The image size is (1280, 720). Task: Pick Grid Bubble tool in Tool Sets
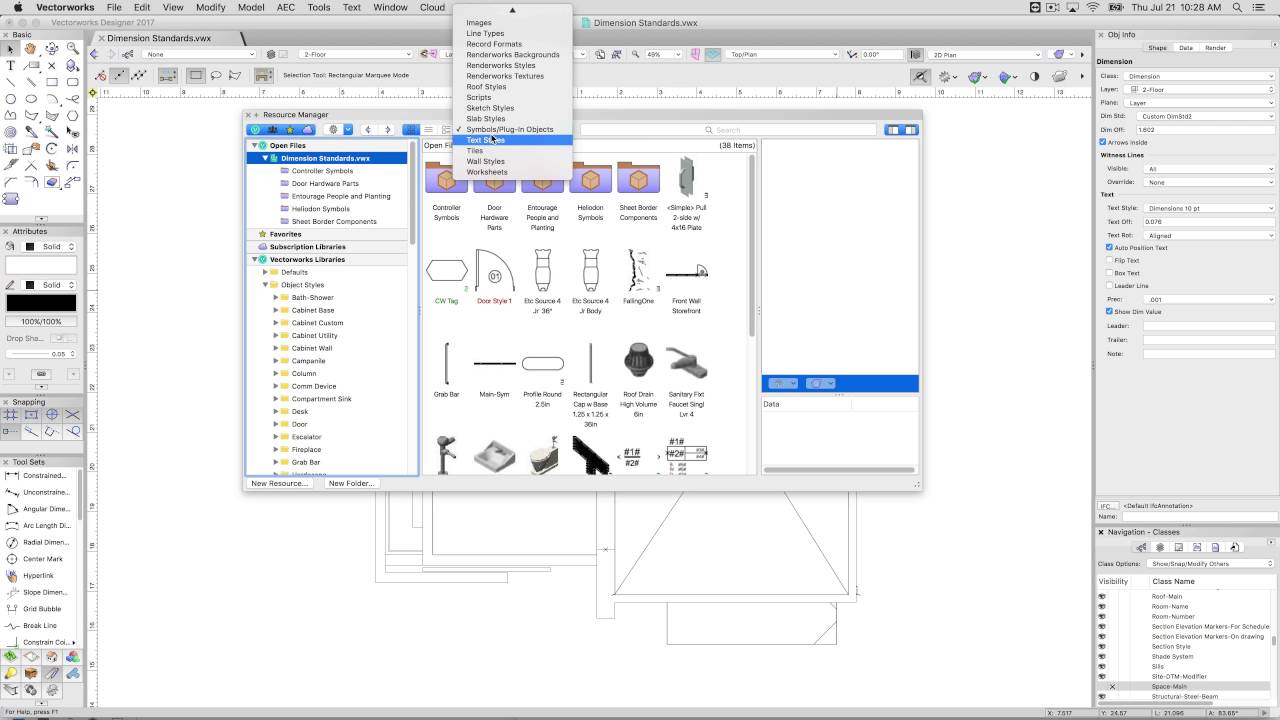[x=35, y=609]
